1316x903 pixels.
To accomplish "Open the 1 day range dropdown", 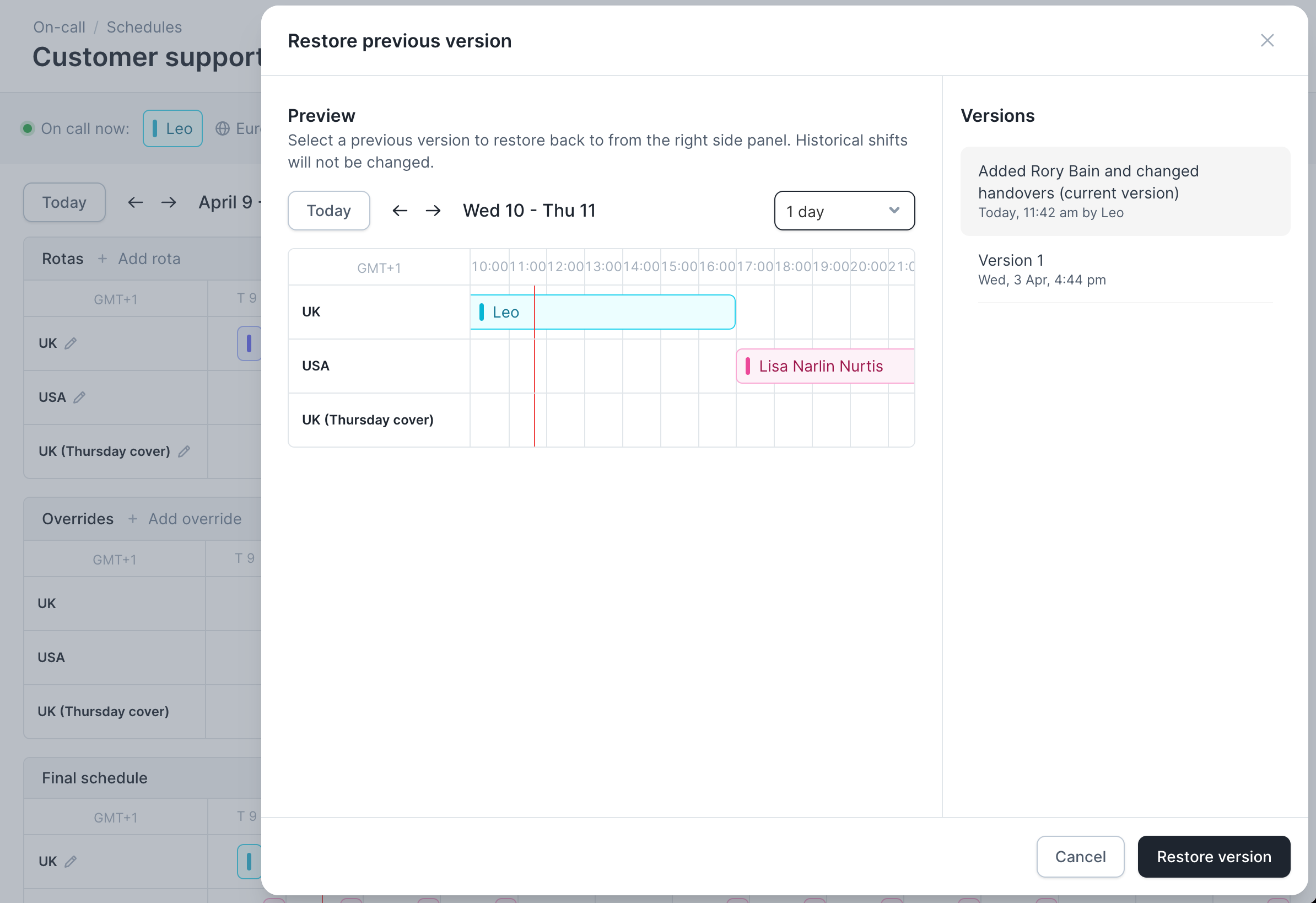I will click(x=844, y=211).
